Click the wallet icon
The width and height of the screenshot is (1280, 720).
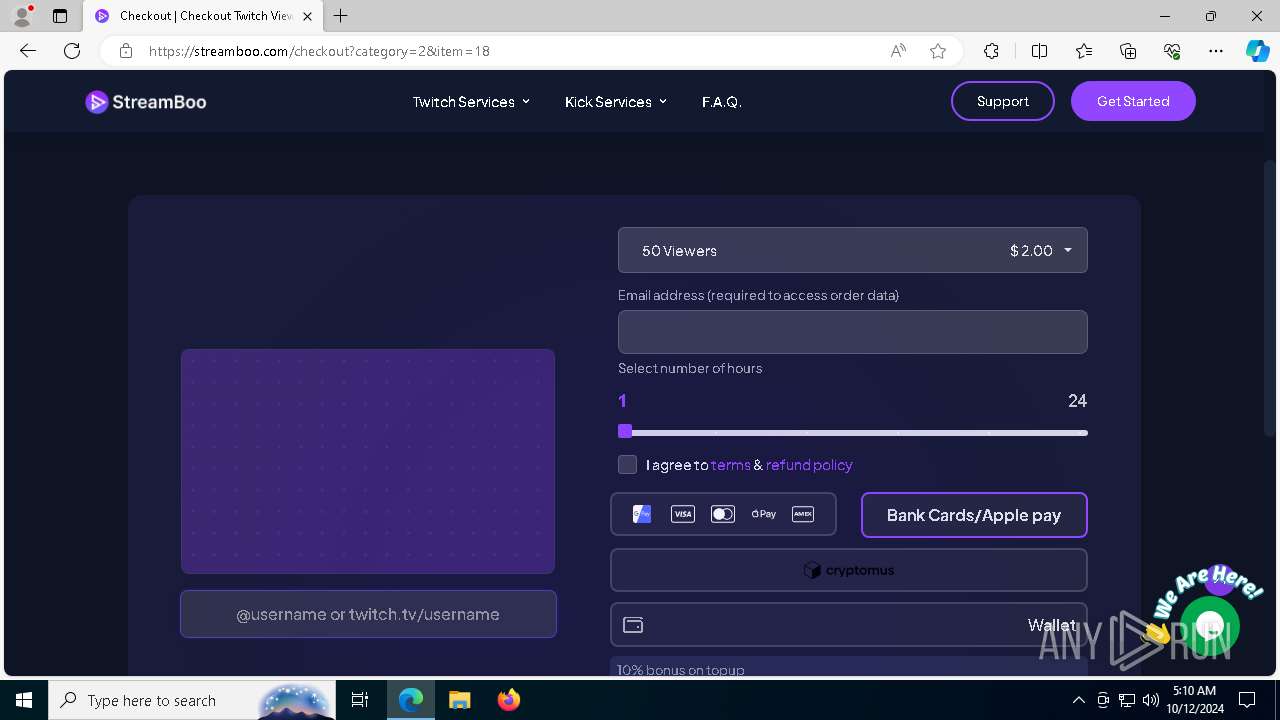click(x=633, y=625)
